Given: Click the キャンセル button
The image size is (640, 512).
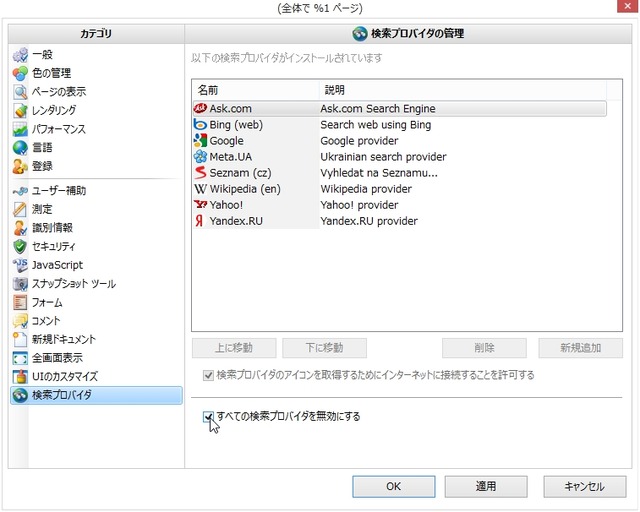Looking at the screenshot, I should click(584, 486).
